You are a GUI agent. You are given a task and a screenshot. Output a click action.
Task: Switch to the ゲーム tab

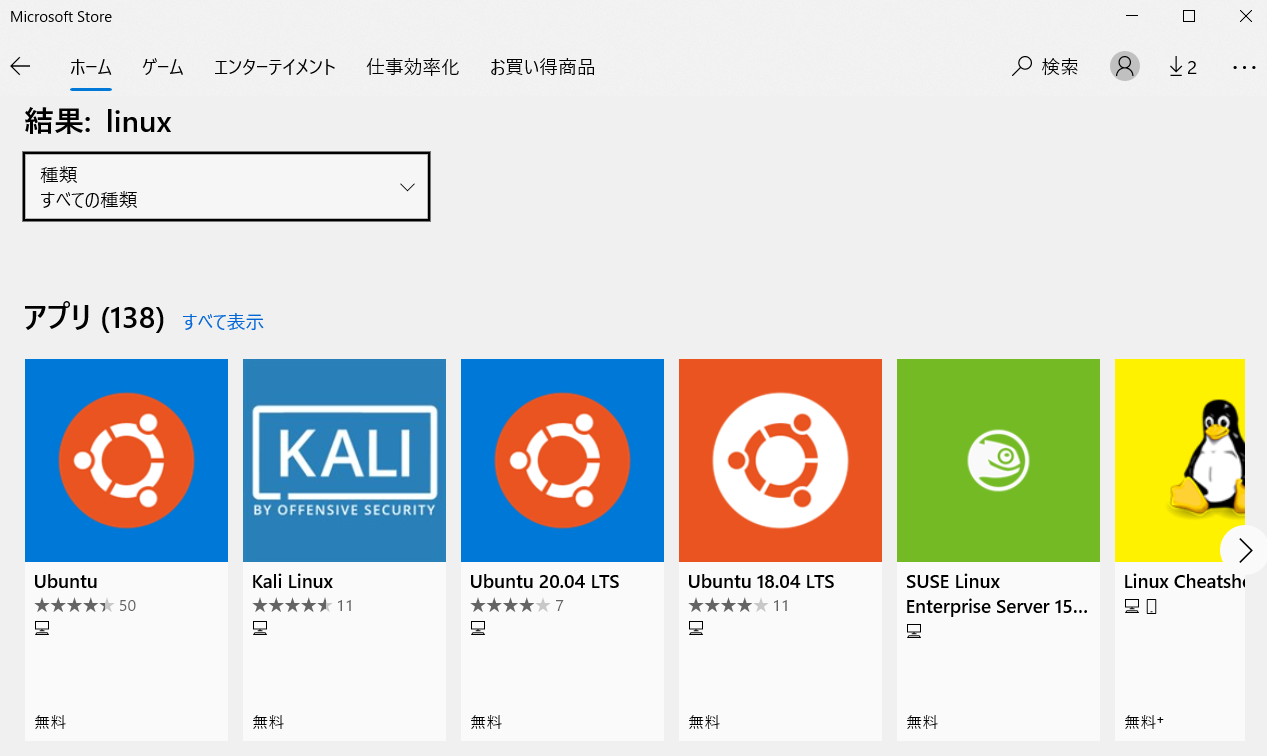tap(162, 67)
